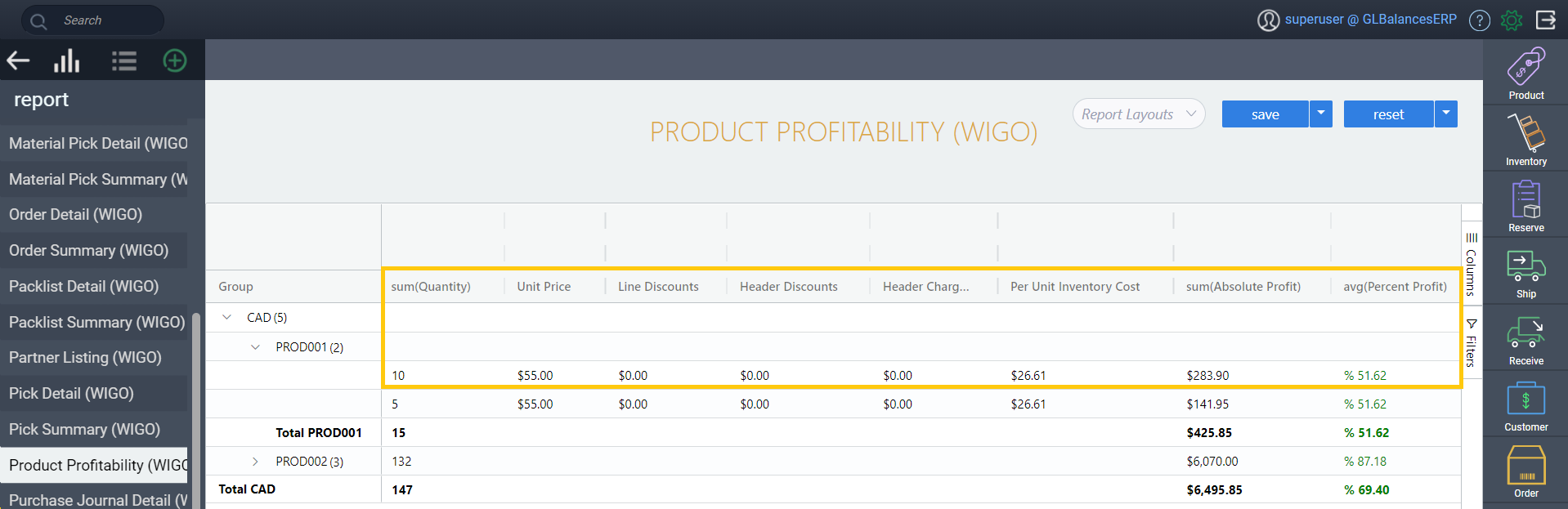Click the Search input field
The image size is (1568, 509).
coord(92,20)
